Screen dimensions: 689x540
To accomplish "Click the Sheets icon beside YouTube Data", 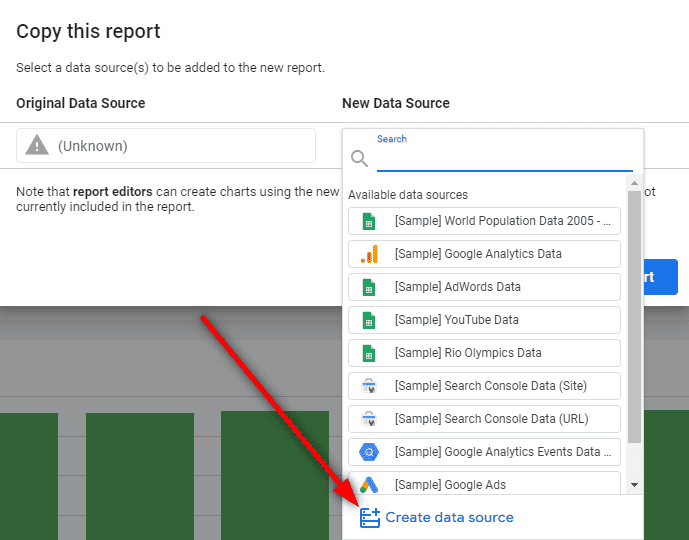I will [369, 320].
